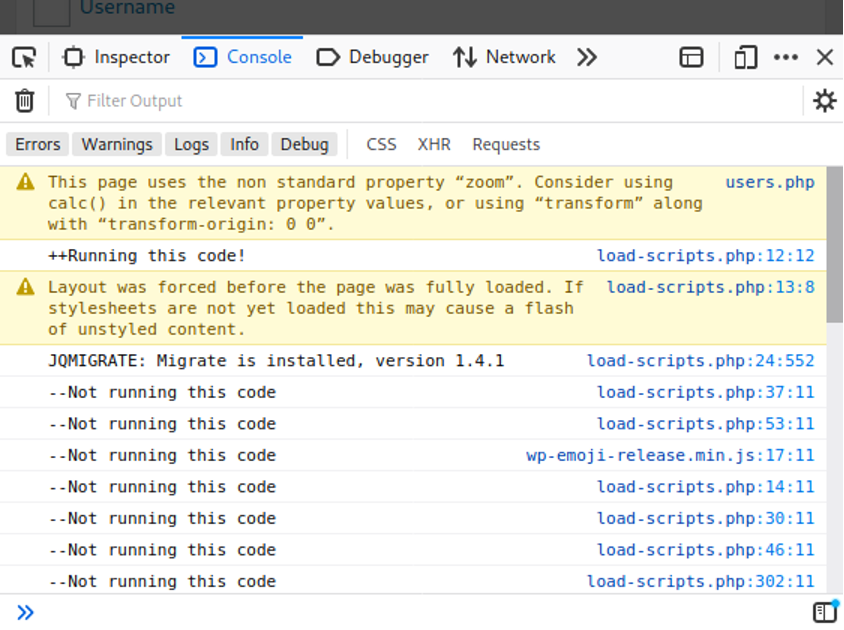Toggle the Warnings filter
Screen dimensions: 844x630
click(x=117, y=144)
